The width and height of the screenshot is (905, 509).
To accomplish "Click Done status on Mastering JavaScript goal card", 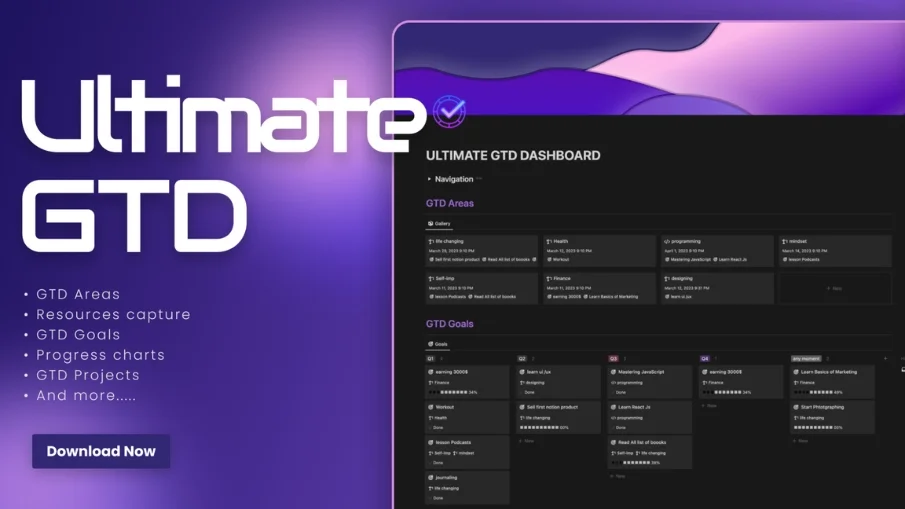I will tap(619, 392).
